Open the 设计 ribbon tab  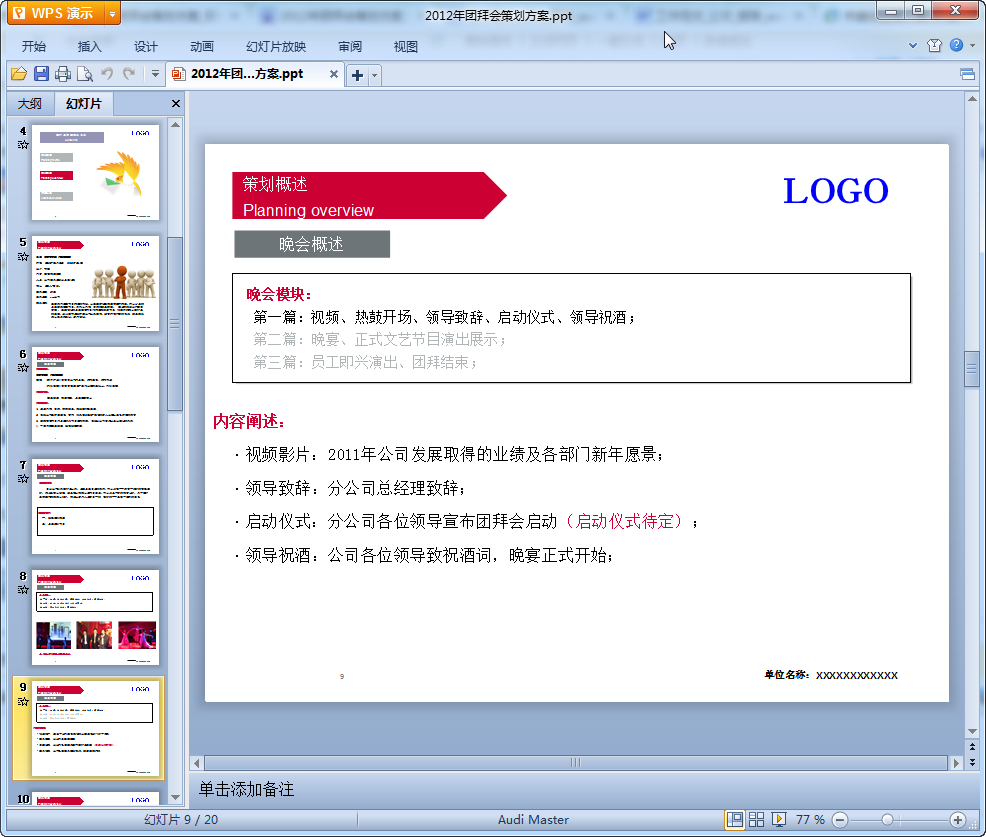145,47
